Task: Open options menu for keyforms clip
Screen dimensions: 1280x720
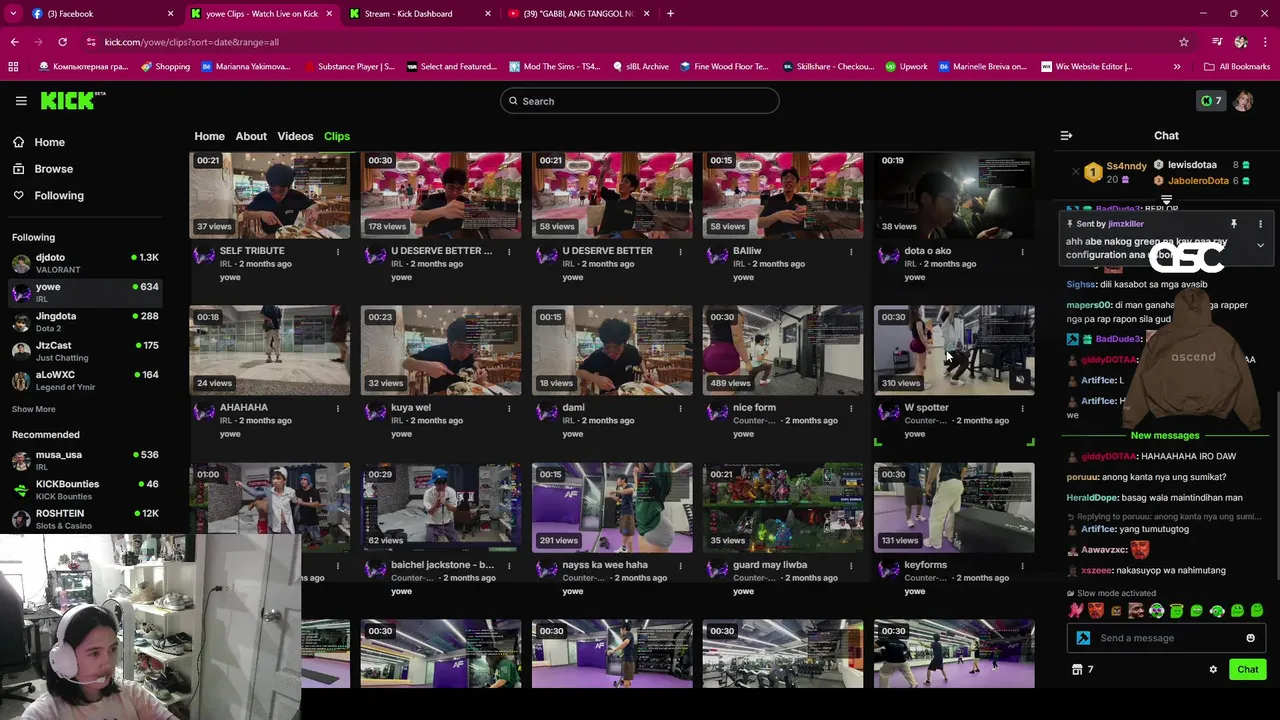Action: 1022,566
